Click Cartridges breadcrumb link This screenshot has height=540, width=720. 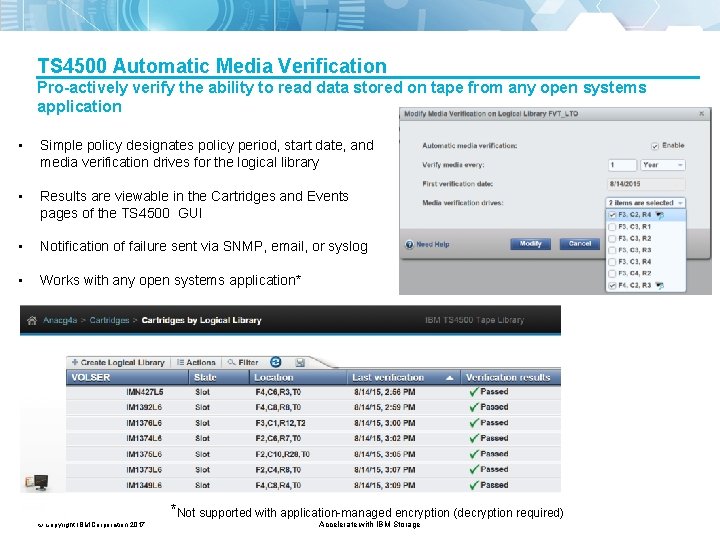109,320
